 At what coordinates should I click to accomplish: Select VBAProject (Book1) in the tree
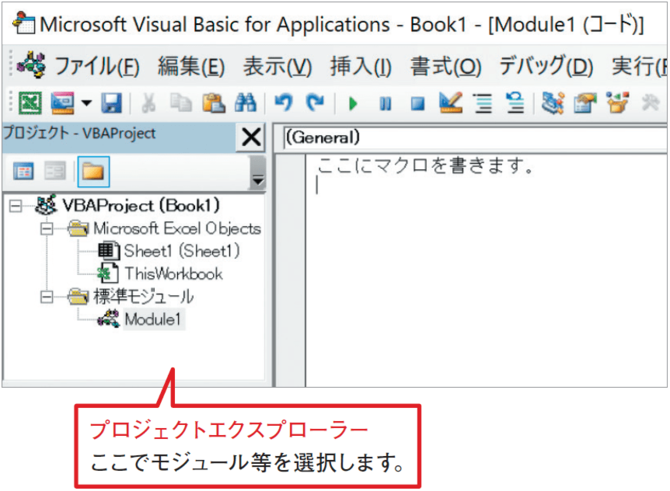pyautogui.click(x=141, y=206)
